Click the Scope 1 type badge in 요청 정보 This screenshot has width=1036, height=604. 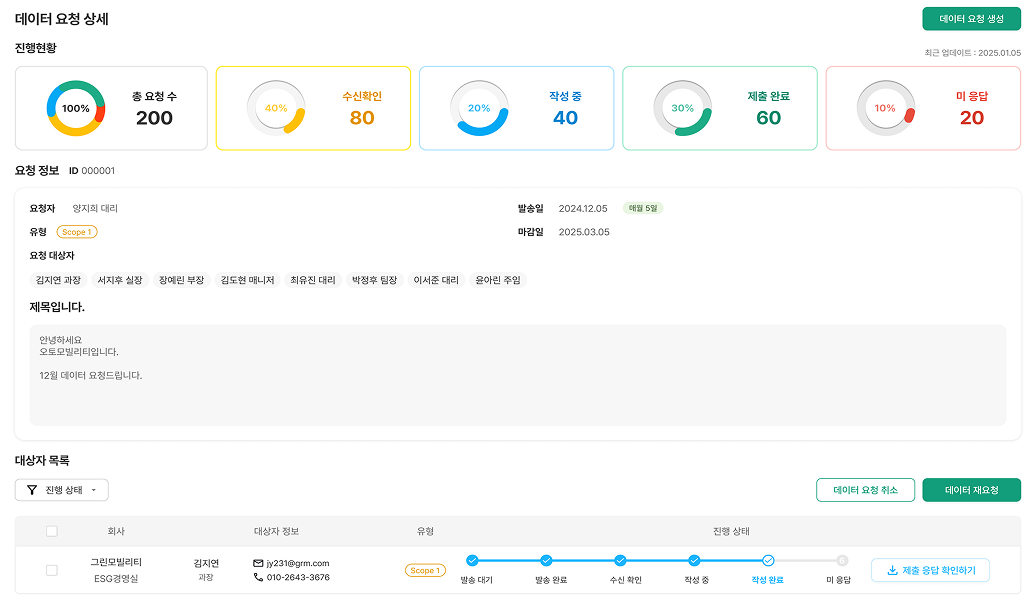(x=77, y=232)
